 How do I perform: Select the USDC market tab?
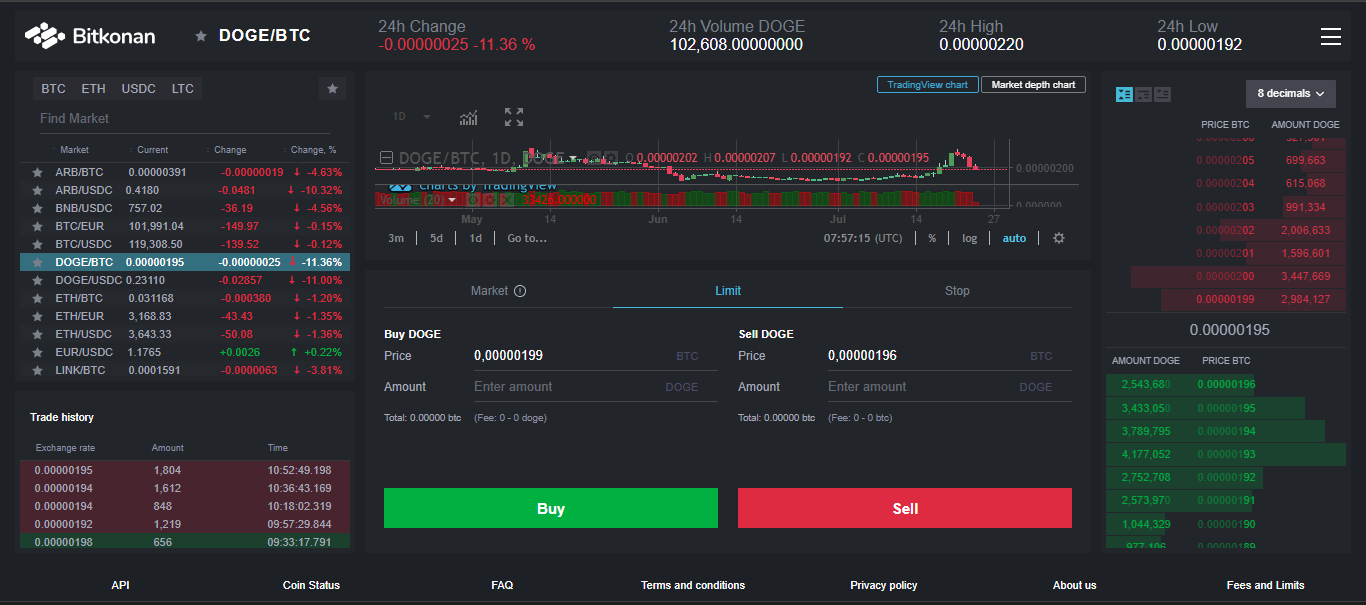[x=139, y=89]
